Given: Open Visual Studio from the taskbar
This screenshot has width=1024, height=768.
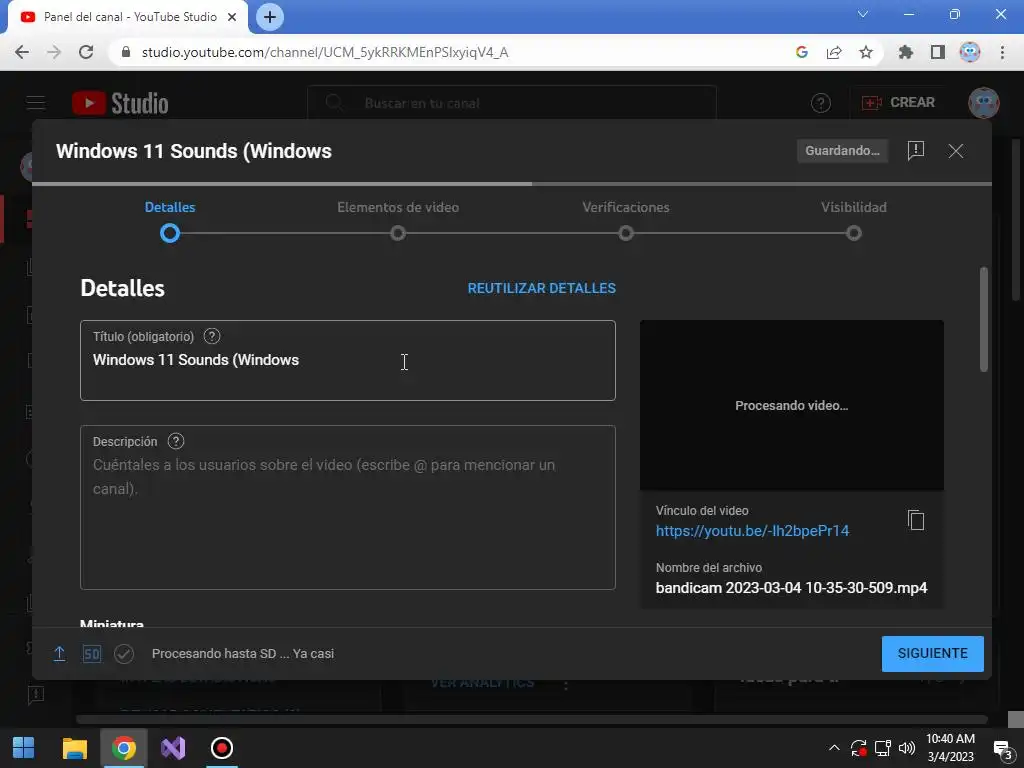Looking at the screenshot, I should pos(173,748).
